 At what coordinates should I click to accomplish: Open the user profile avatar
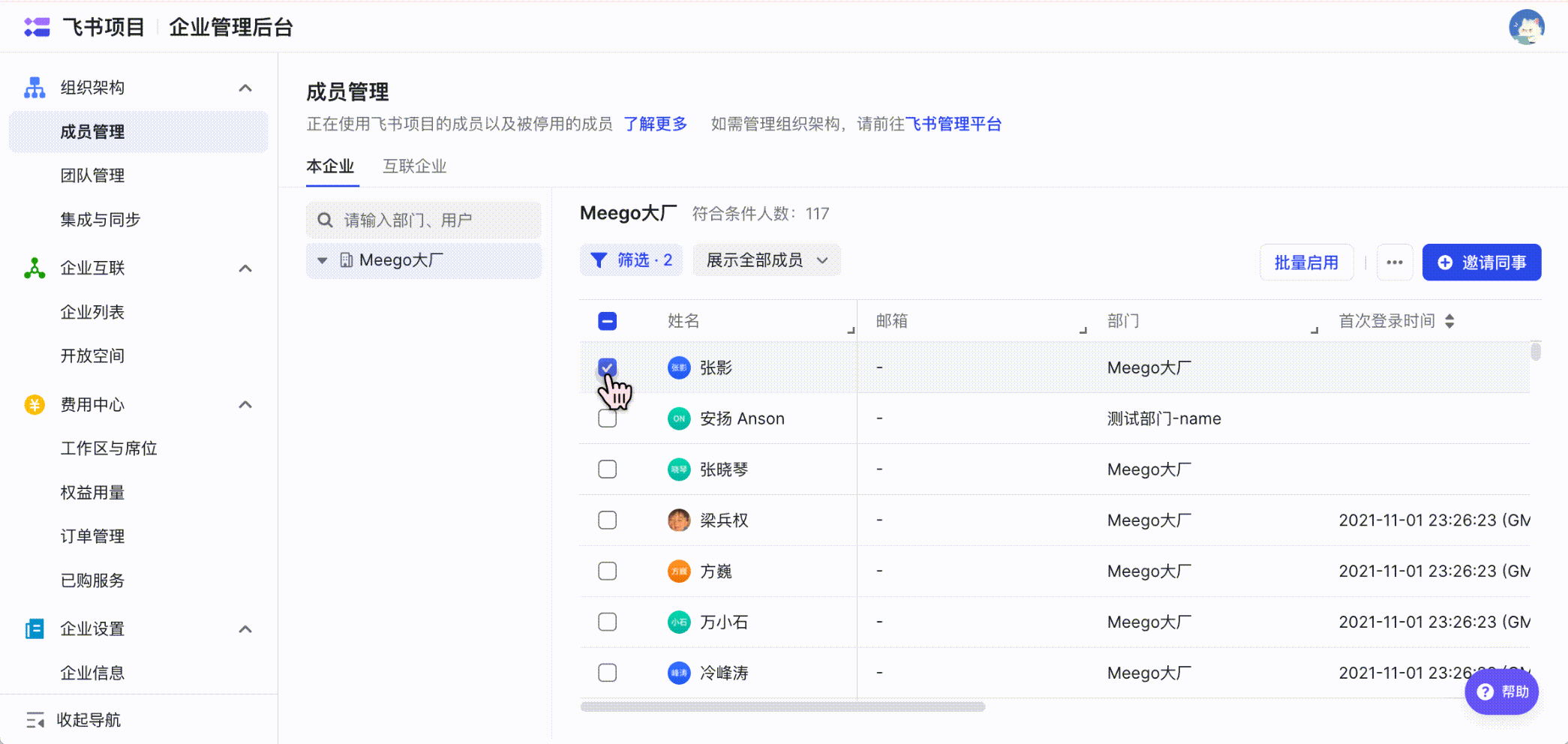[1526, 27]
